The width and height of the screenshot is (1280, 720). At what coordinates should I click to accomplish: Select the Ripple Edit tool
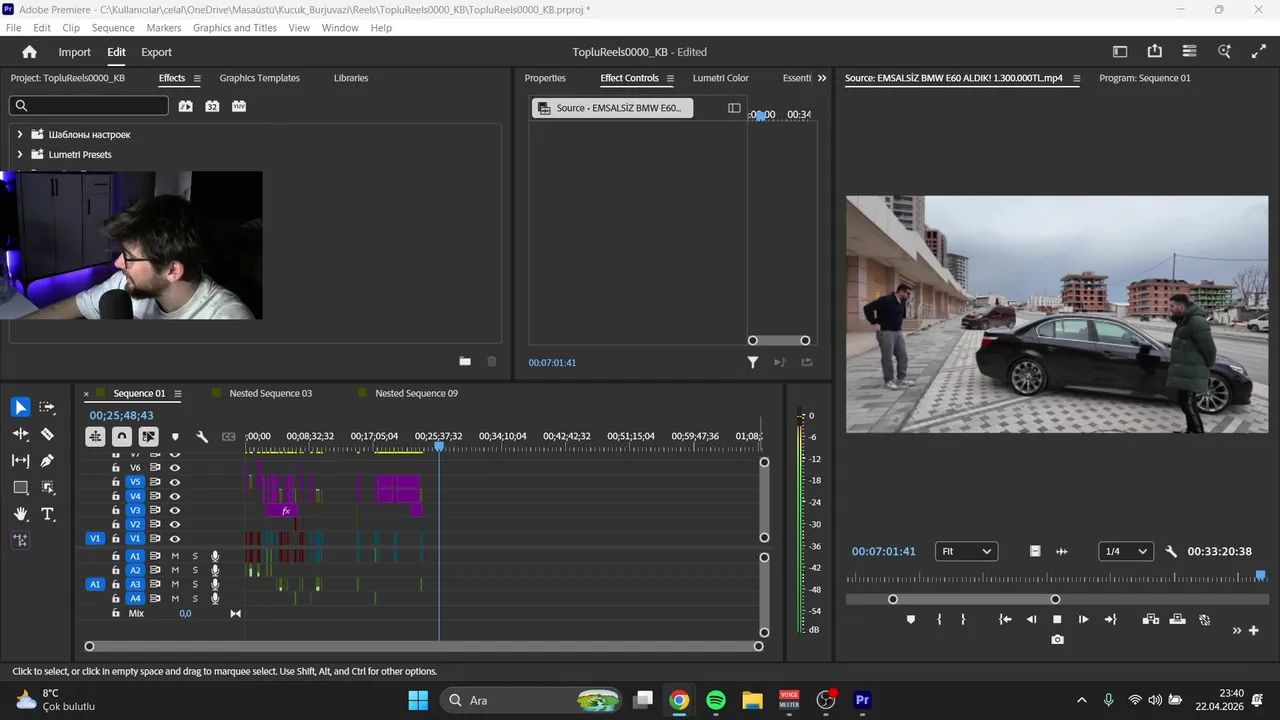point(20,434)
